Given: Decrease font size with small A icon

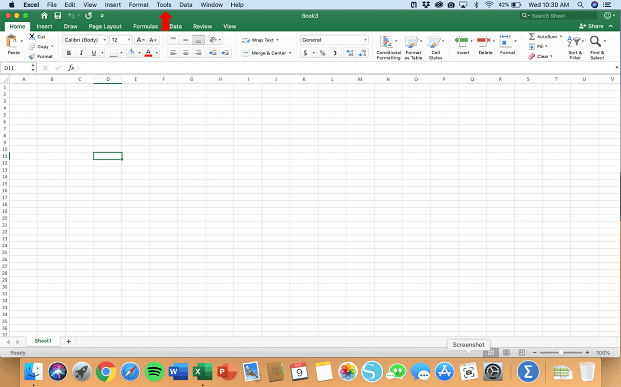Looking at the screenshot, I should (x=153, y=40).
